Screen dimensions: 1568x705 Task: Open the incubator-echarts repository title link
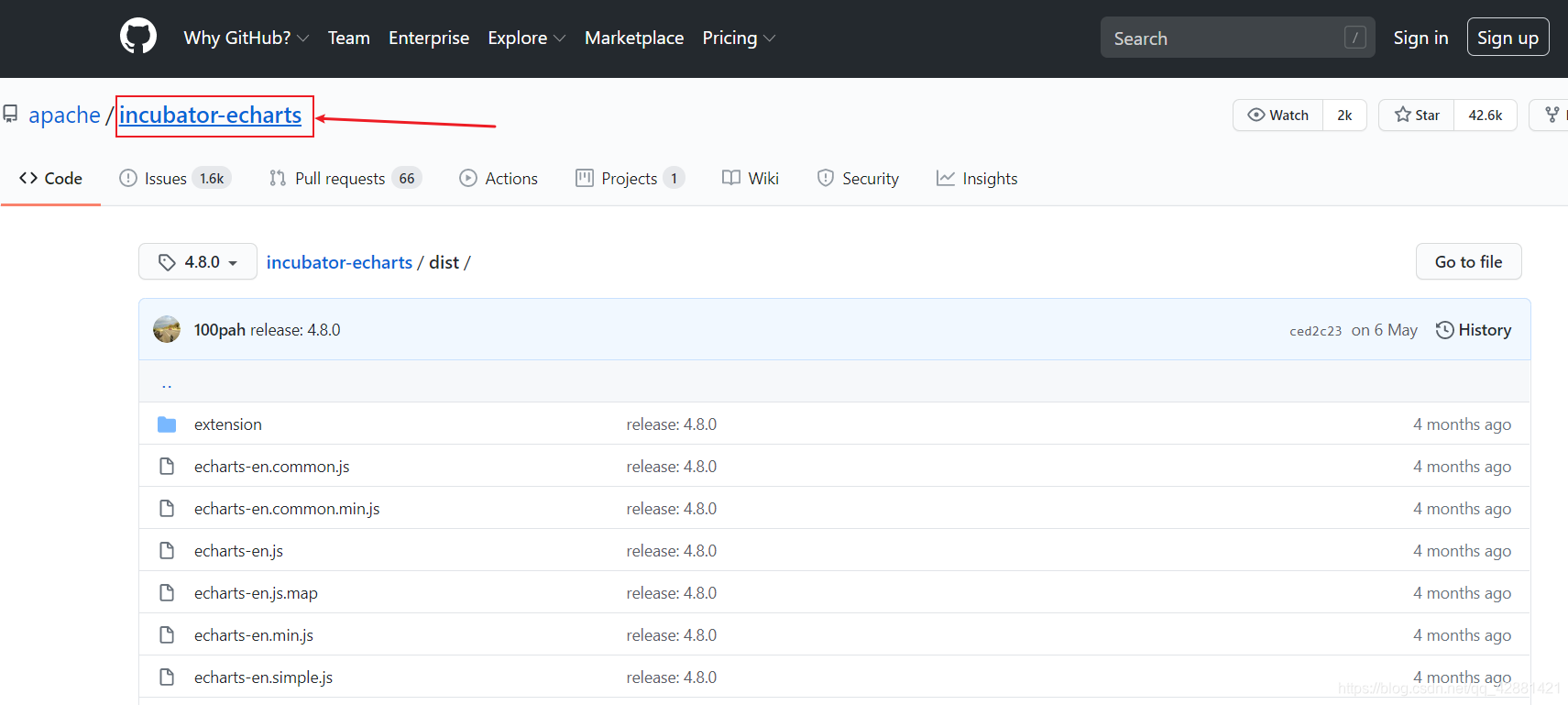point(210,115)
